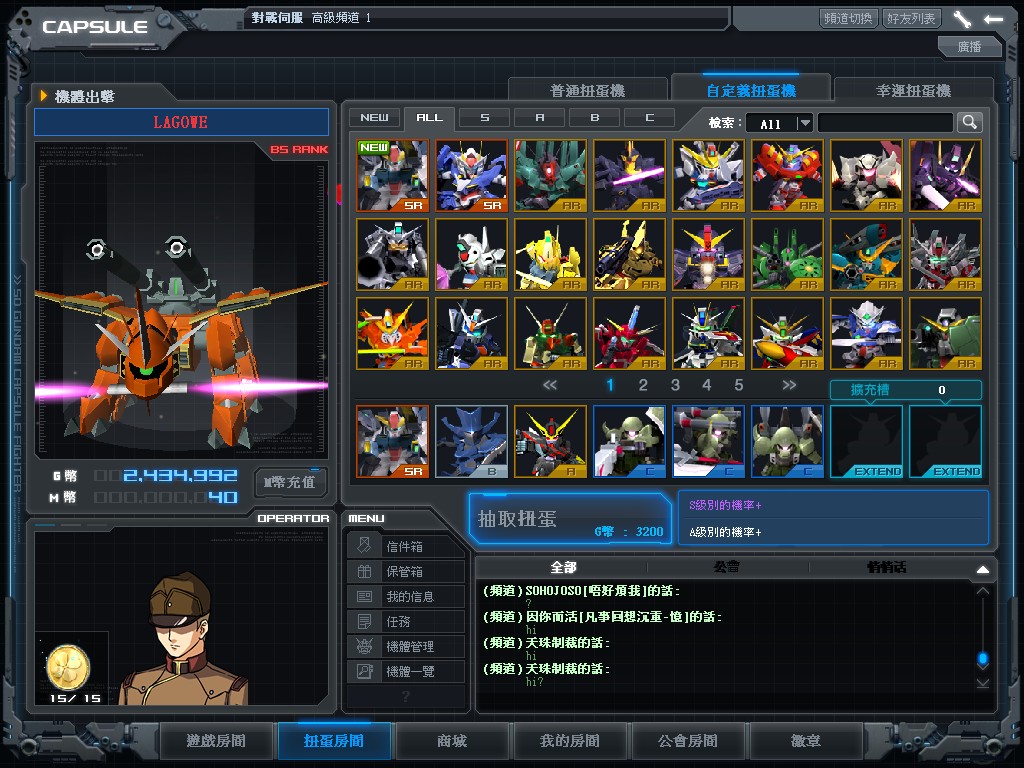The width and height of the screenshot is (1024, 768).
Task: Go to 遊戲房間 game room
Action: [216, 741]
